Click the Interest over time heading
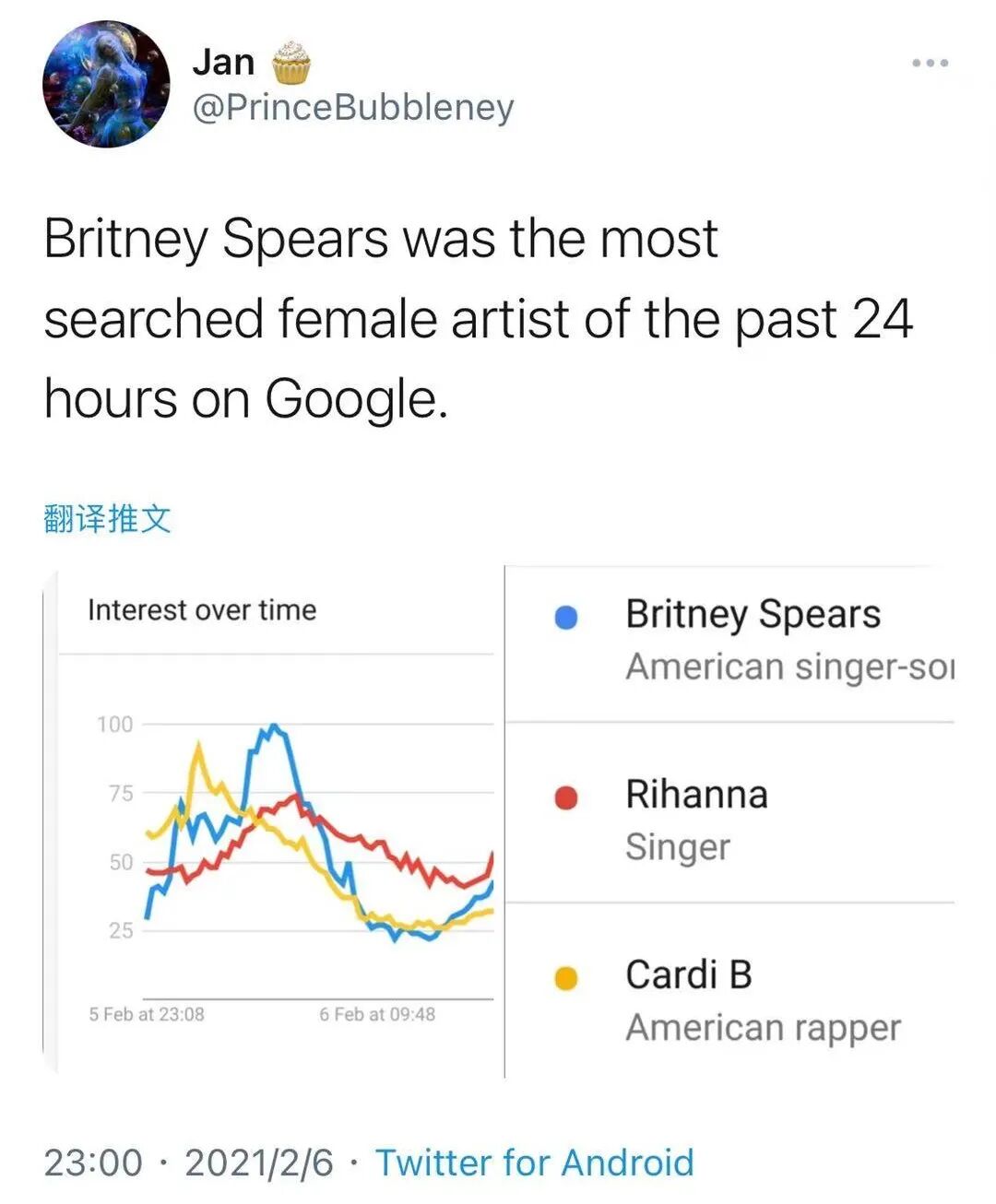 (x=202, y=610)
